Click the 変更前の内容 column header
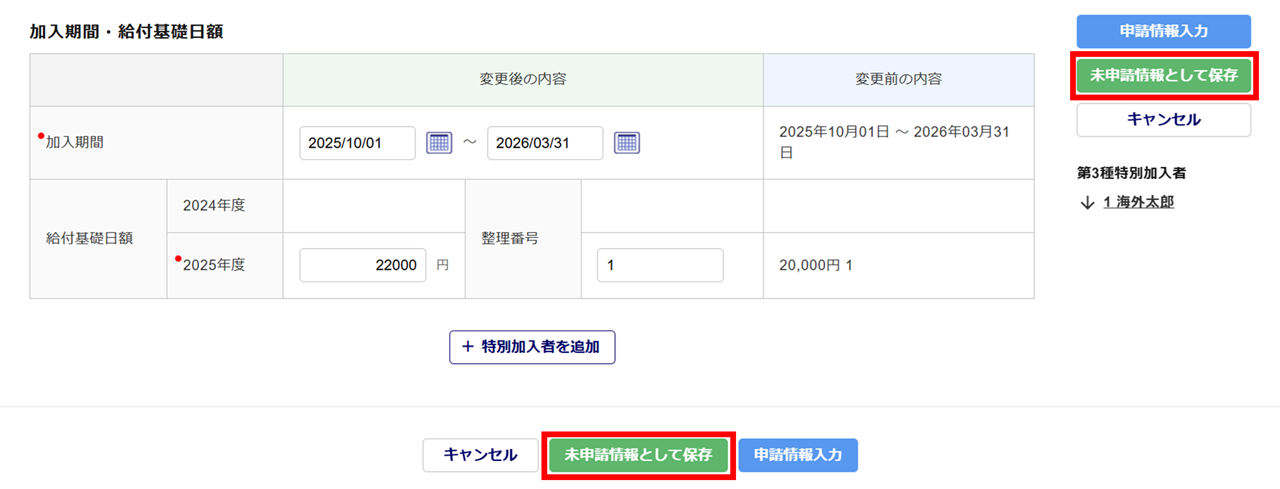Screen dimensions: 1280x489 pyautogui.click(x=898, y=79)
